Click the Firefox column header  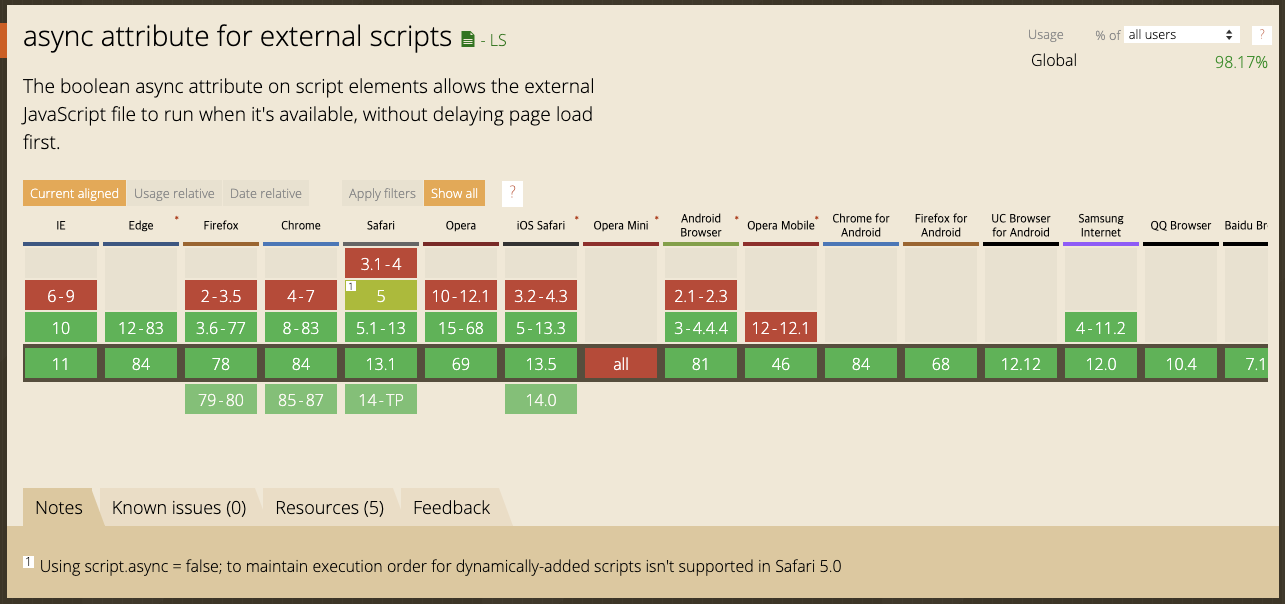221,226
